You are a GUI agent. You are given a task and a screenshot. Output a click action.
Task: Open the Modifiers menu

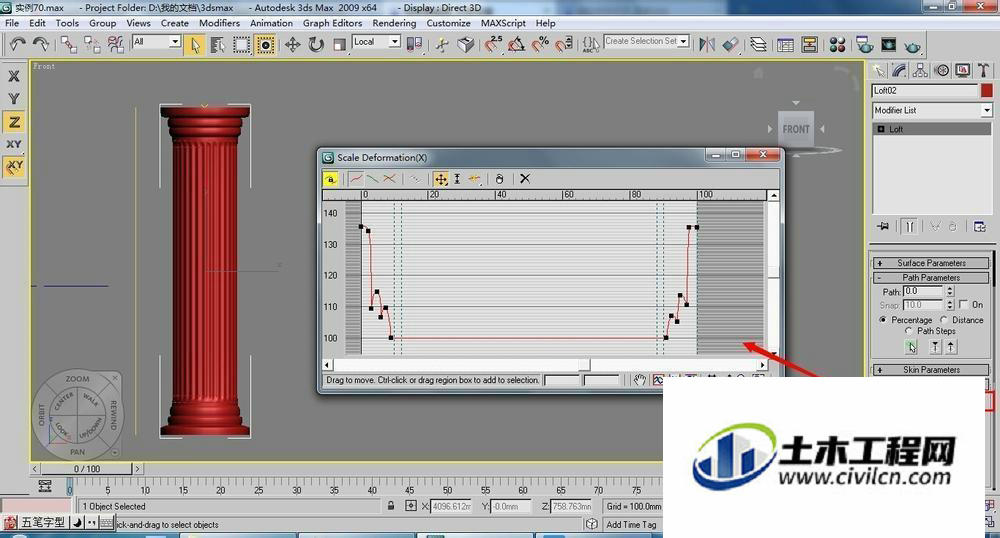point(219,23)
